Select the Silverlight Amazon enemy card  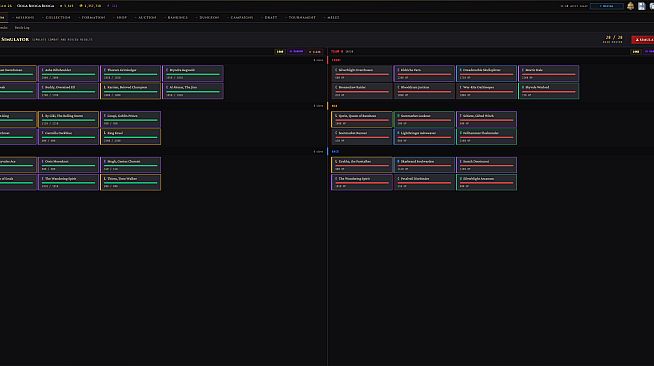[486, 182]
